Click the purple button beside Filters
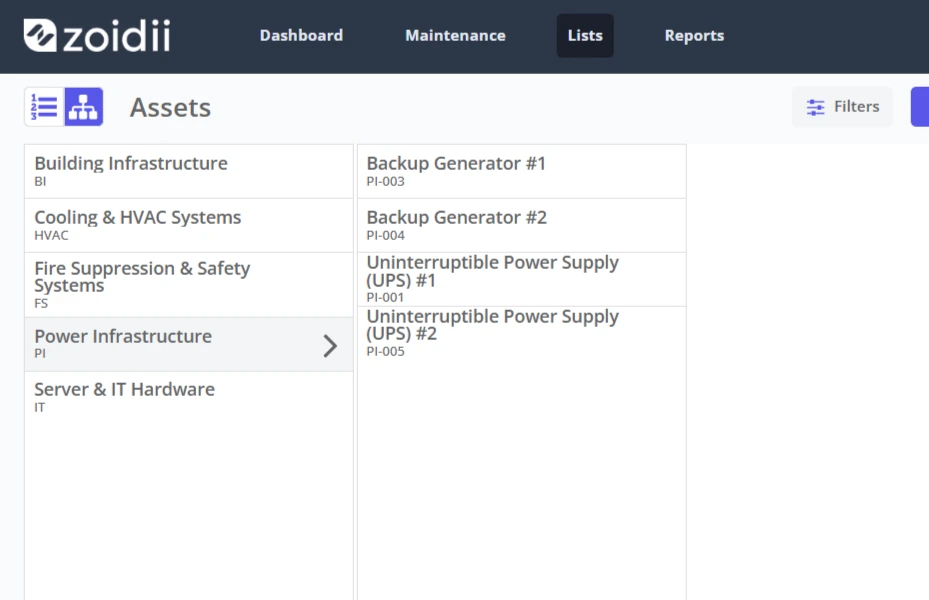 pyautogui.click(x=920, y=107)
